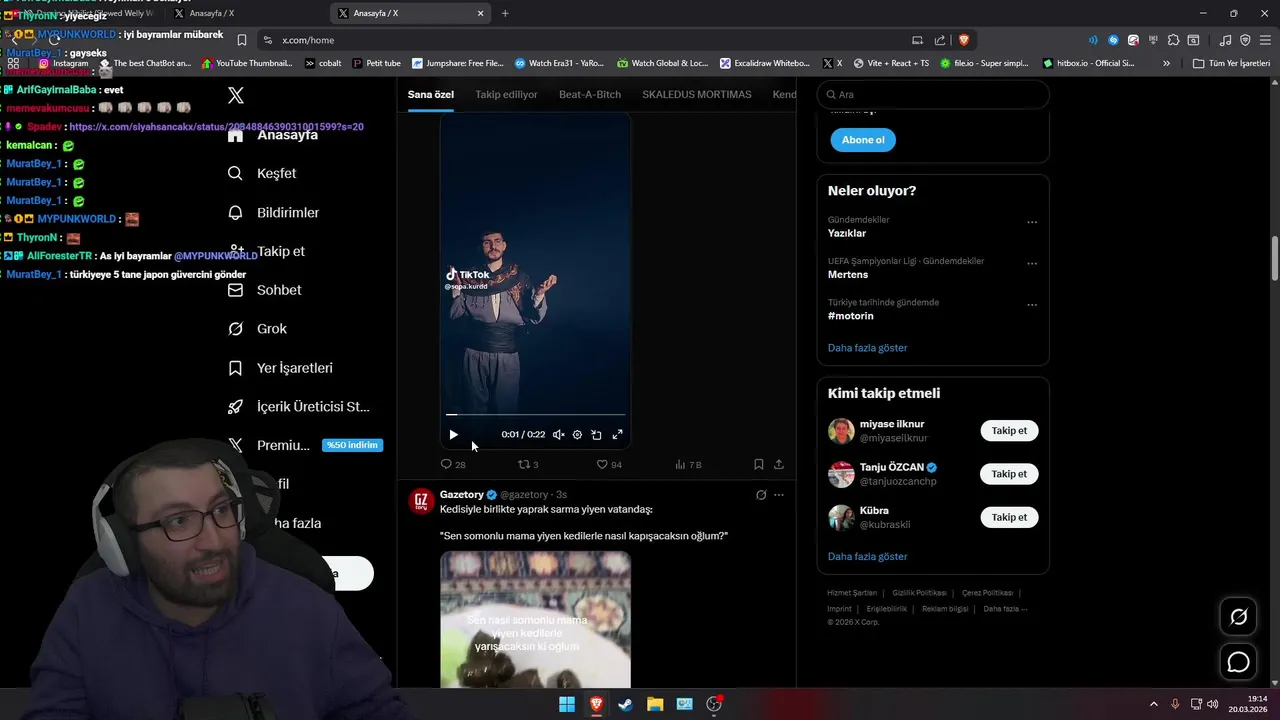Like the tweet with 94 likes
This screenshot has width=1280, height=720.
coord(609,464)
